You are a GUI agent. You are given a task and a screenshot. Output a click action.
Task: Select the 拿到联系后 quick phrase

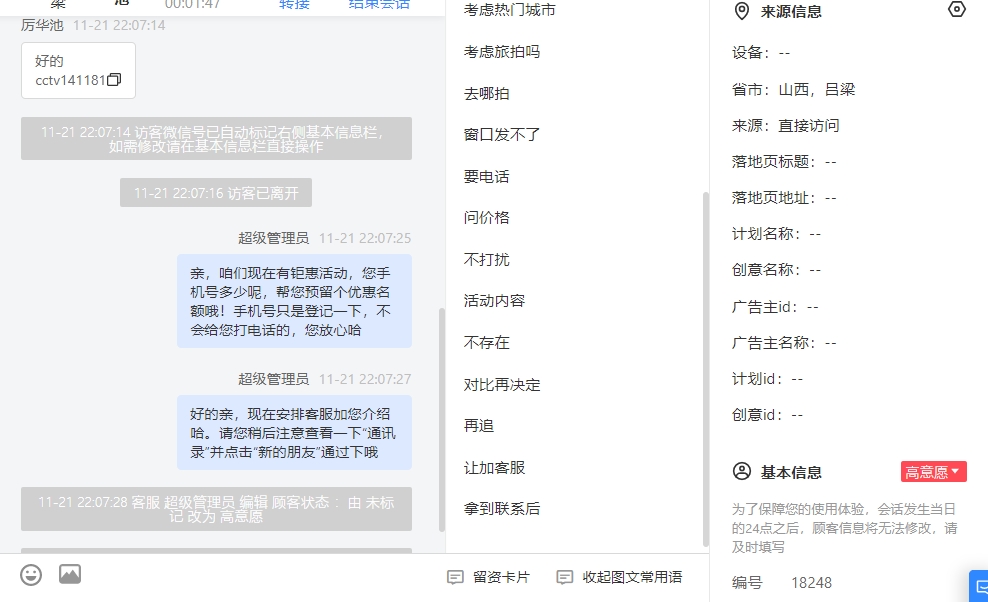coord(502,509)
